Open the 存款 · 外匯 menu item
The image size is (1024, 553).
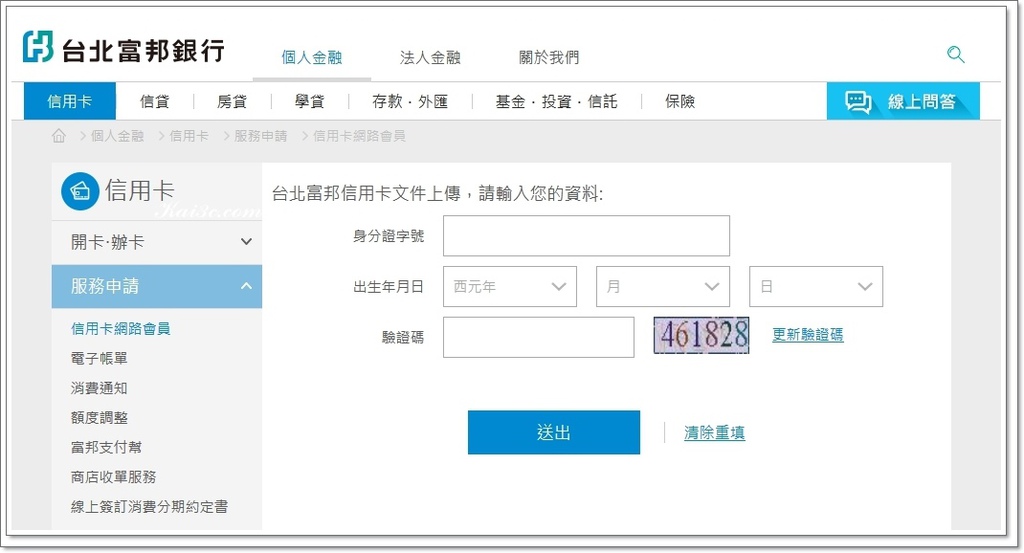410,101
